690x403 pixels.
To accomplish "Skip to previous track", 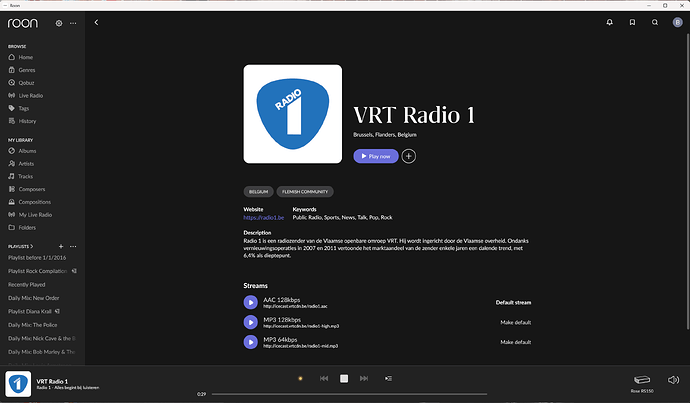I will [324, 378].
